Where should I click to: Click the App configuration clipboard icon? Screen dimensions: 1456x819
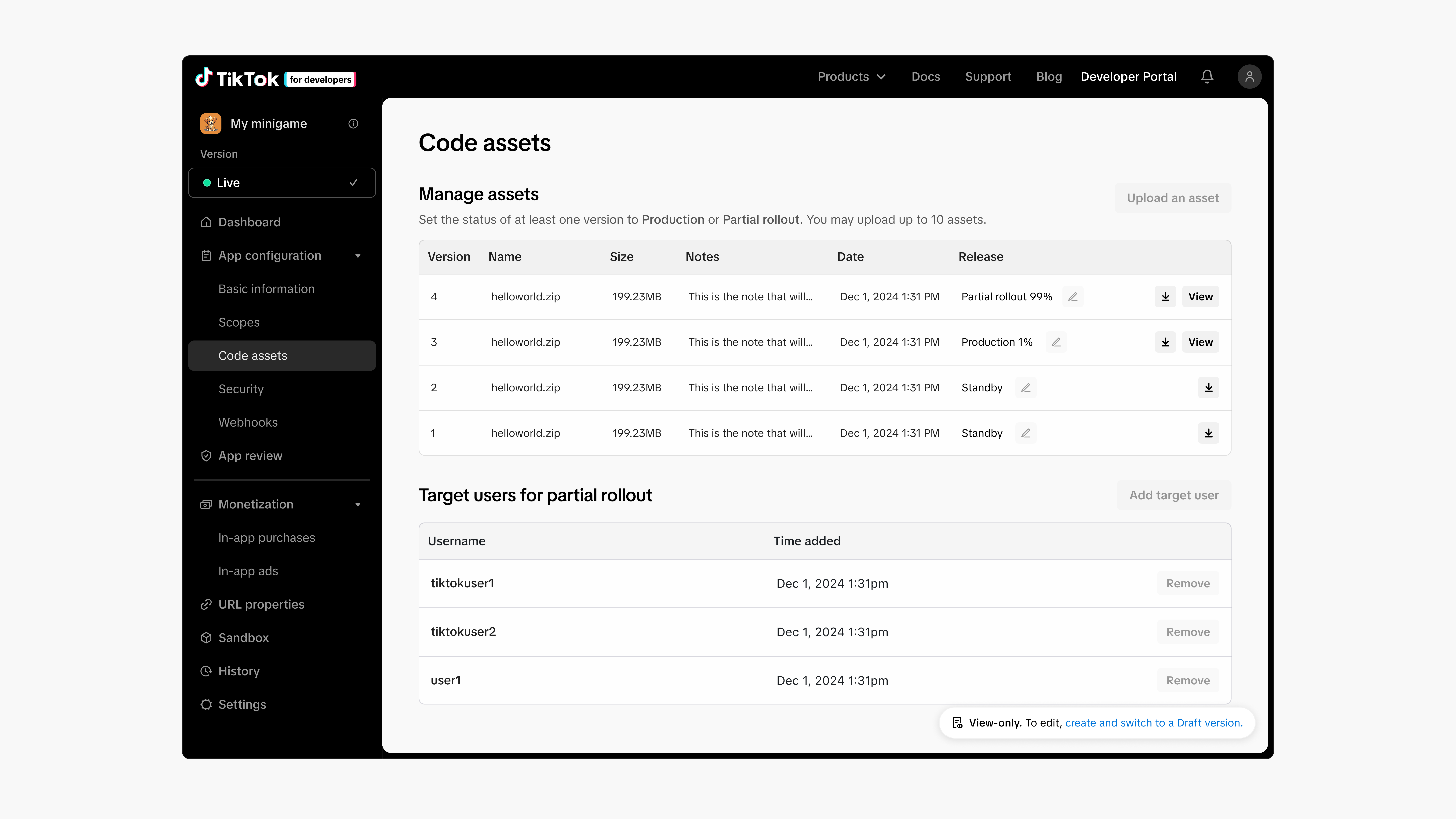(x=206, y=256)
